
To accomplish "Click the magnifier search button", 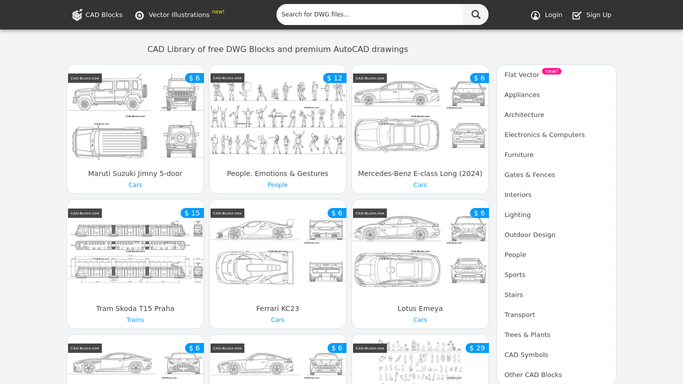I will [x=476, y=14].
